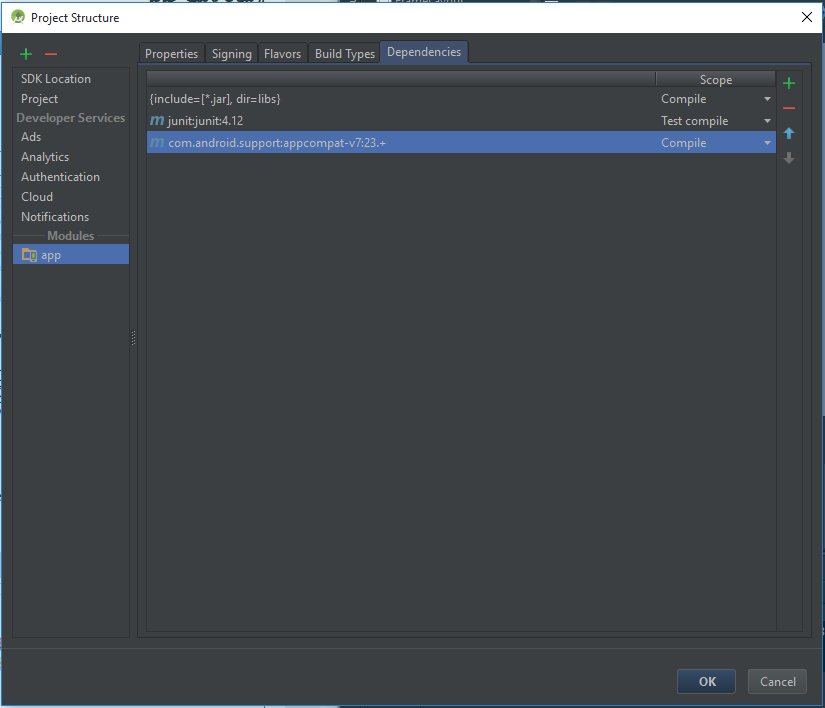
Task: Open the Flavors tab
Action: [x=283, y=54]
